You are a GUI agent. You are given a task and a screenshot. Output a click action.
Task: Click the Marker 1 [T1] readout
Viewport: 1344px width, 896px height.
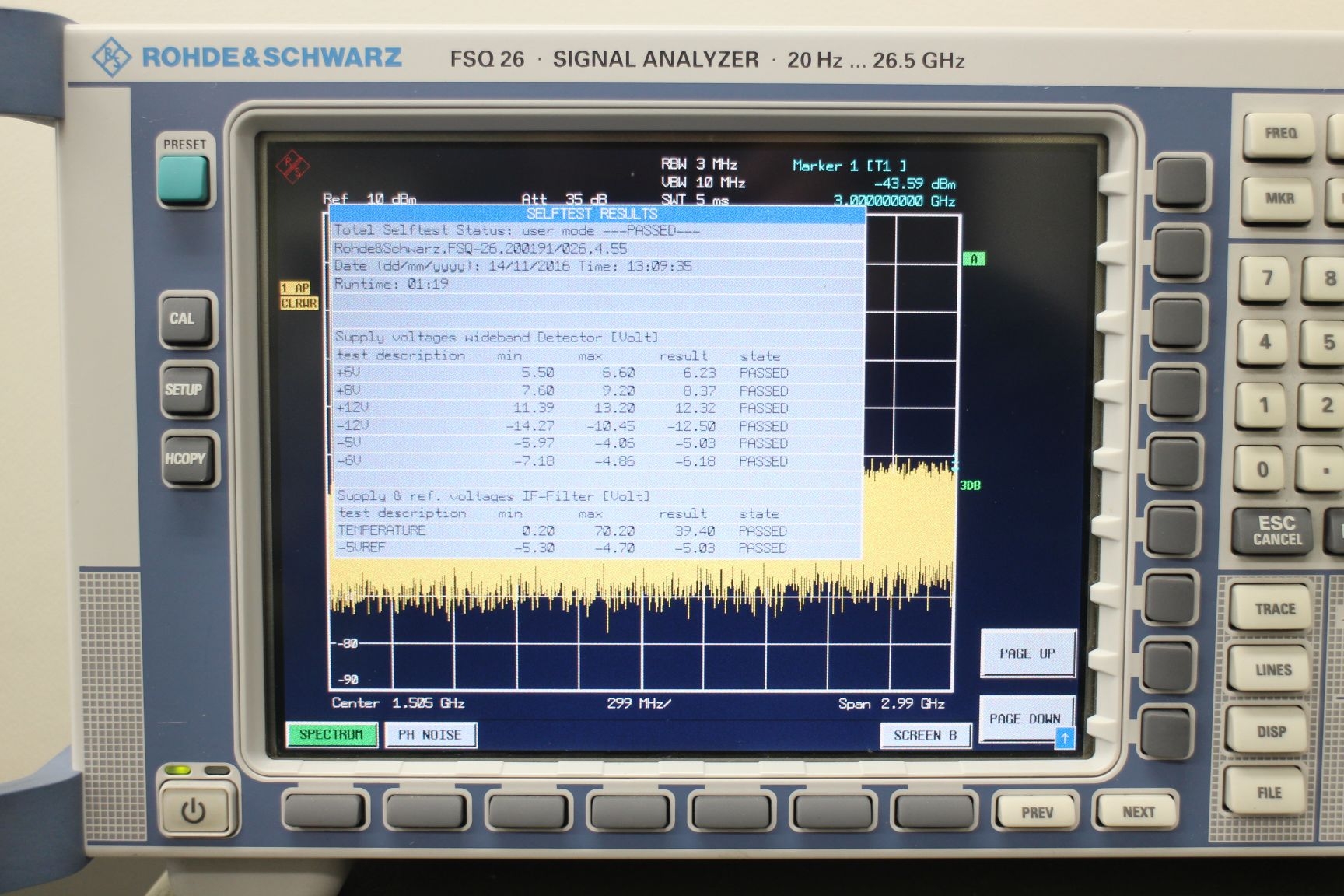pyautogui.click(x=849, y=166)
